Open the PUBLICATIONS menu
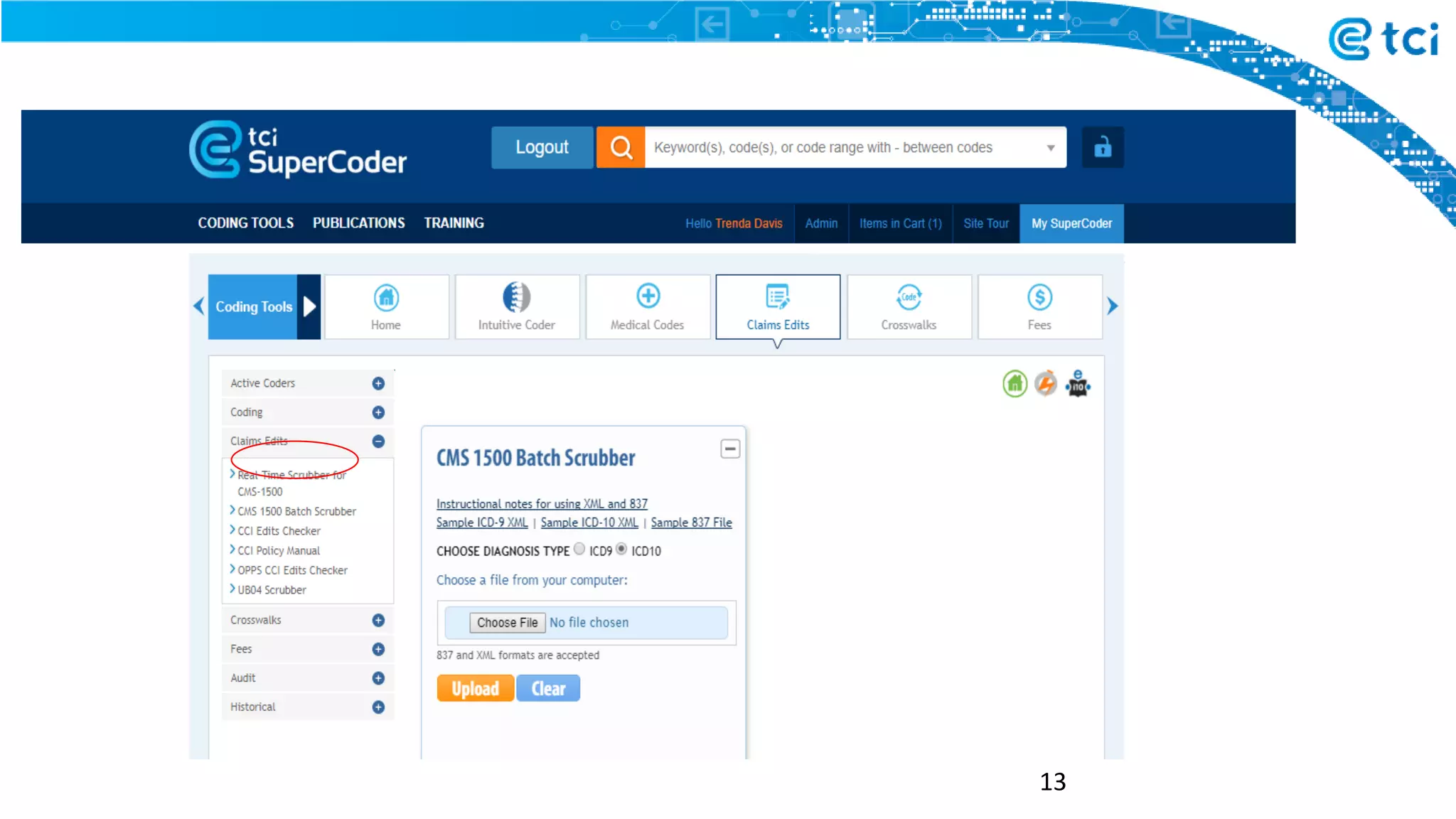 pyautogui.click(x=358, y=223)
